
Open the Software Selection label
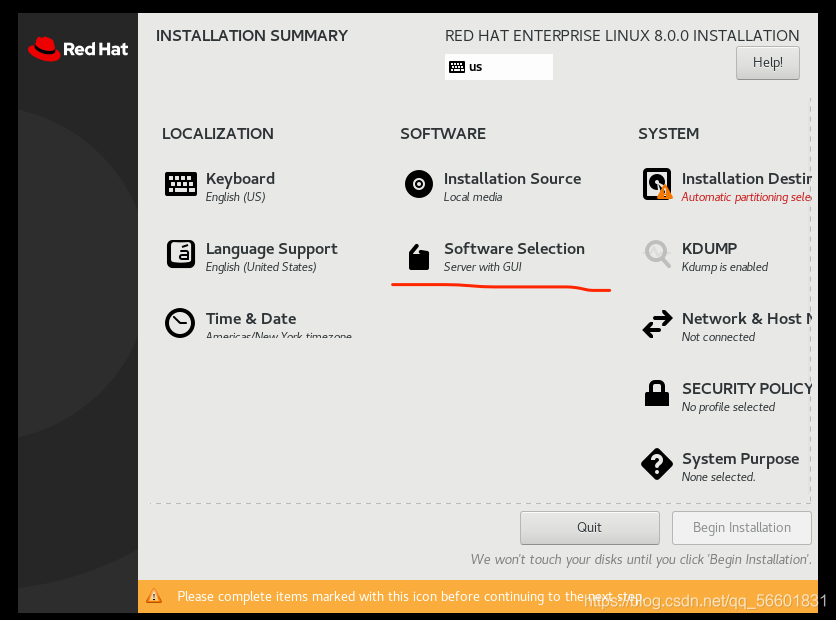(515, 249)
